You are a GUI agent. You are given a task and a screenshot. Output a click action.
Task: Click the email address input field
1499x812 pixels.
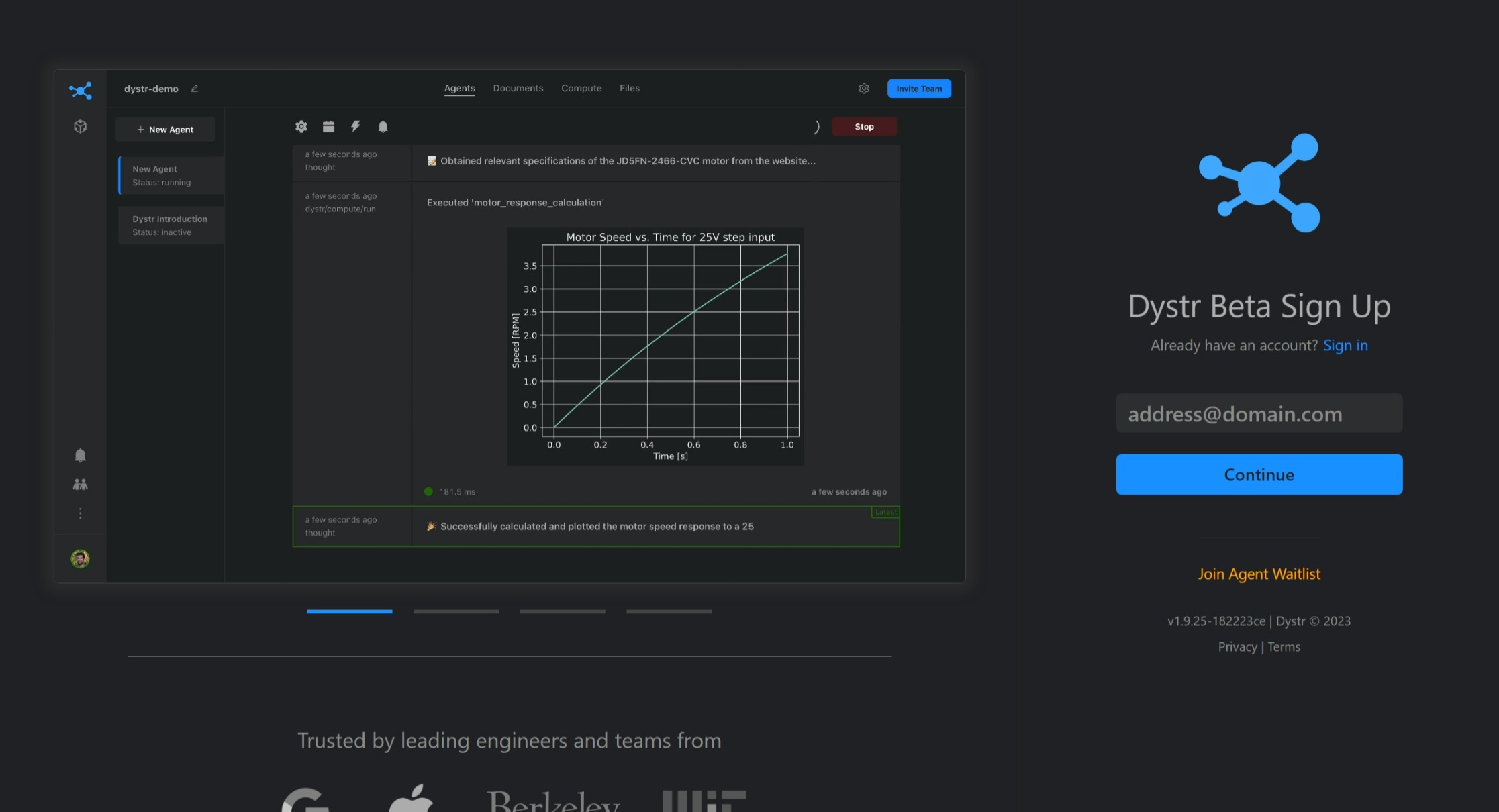(x=1259, y=413)
